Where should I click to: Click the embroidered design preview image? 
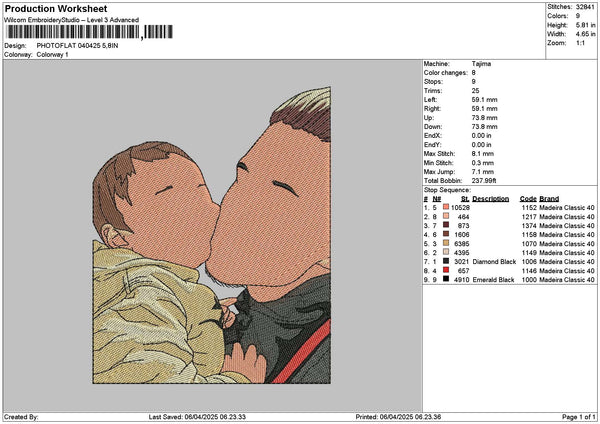[x=212, y=235]
